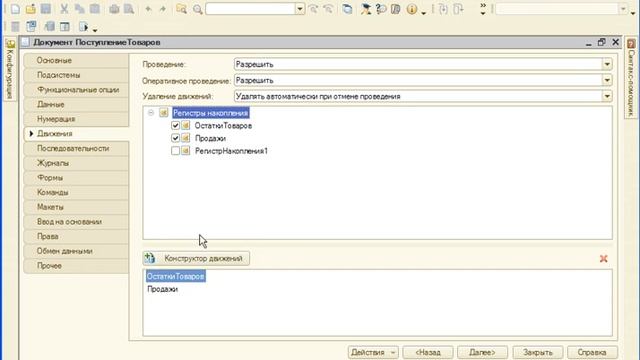The image size is (640, 360).
Task: Open the second-row toolbar options arrow
Action: (95, 30)
